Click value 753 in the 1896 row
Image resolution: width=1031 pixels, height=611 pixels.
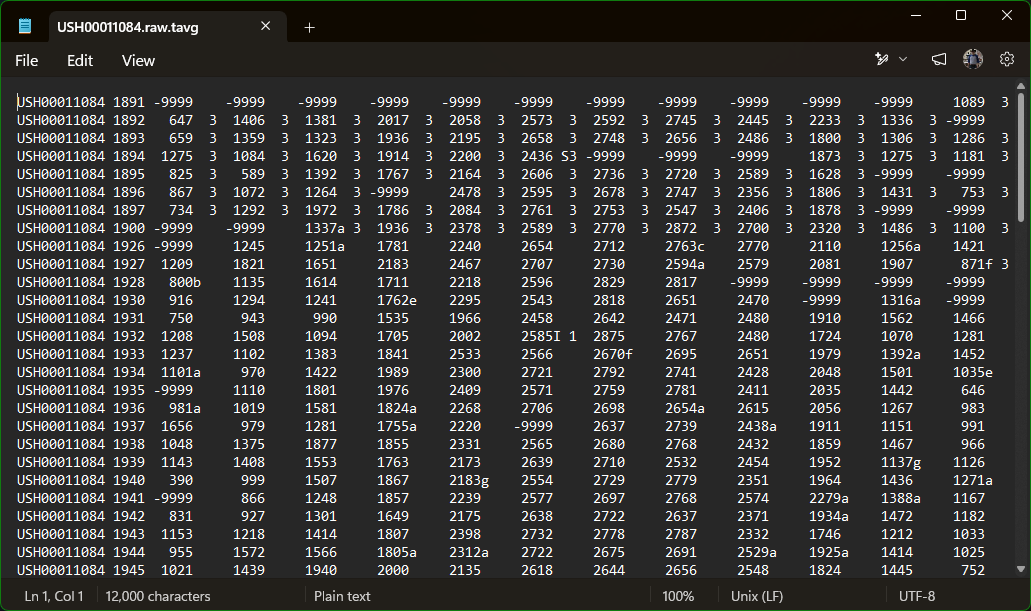973,192
